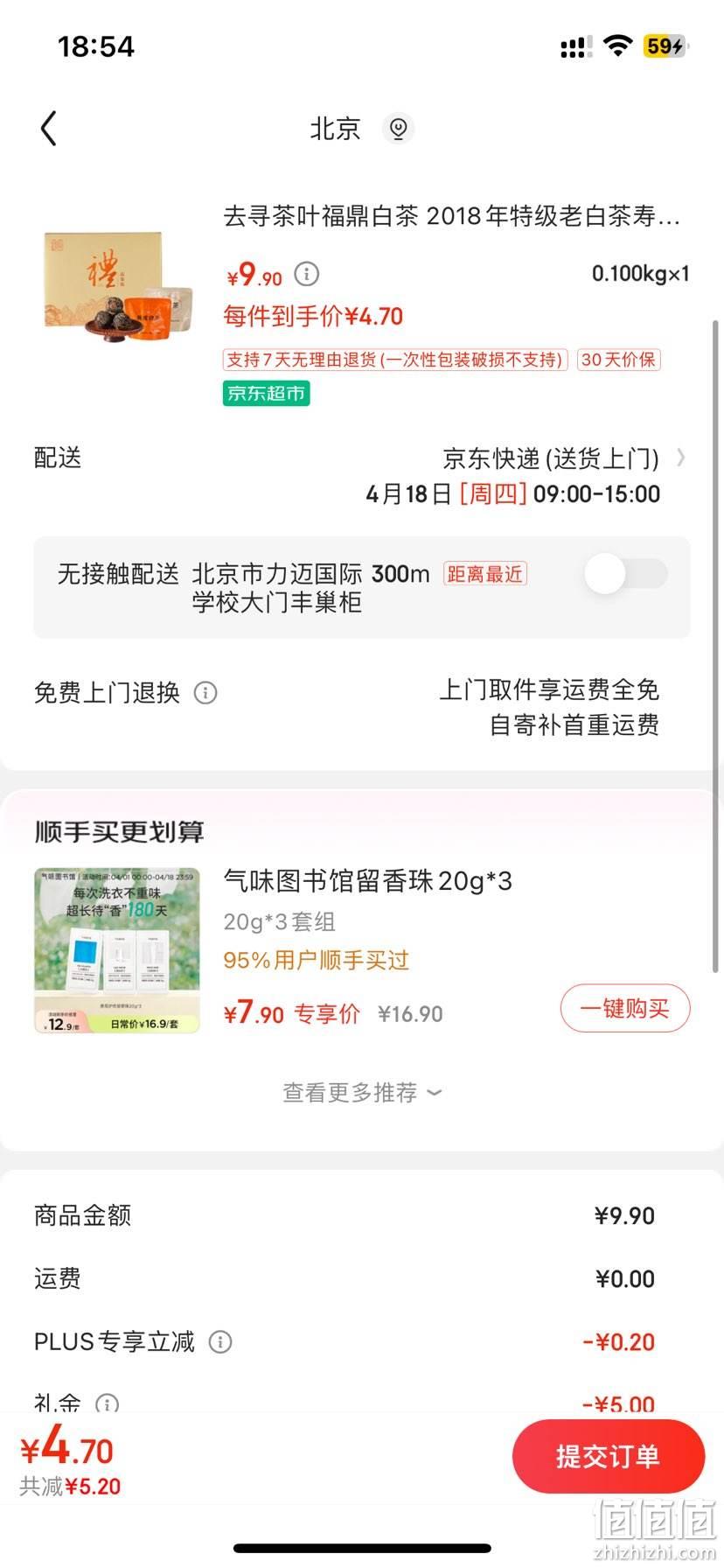
Task: Tap the info icon beside 礼金
Action: tap(107, 1404)
